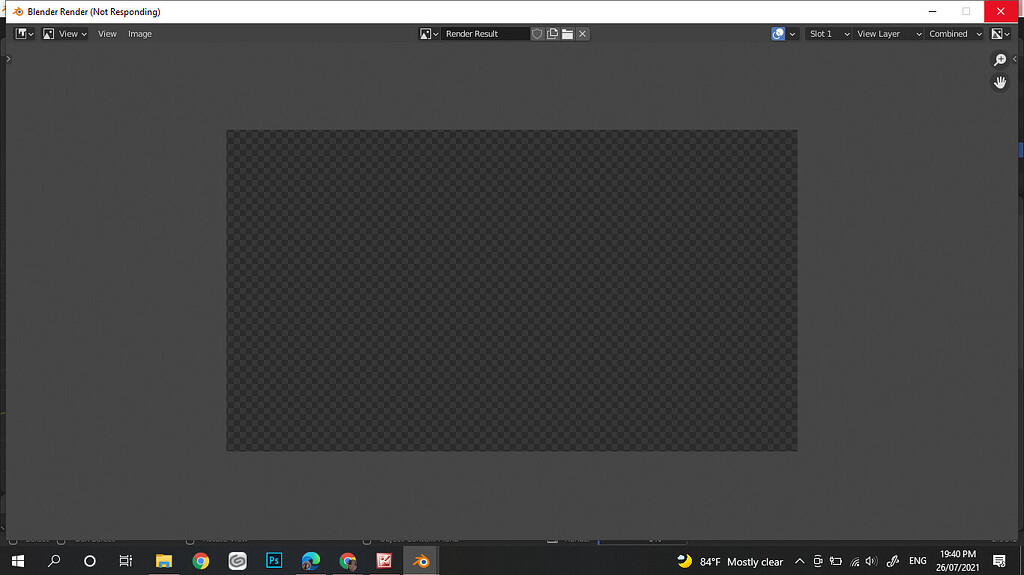The image size is (1024, 575).
Task: Click the rendered image preview area
Action: 512,290
